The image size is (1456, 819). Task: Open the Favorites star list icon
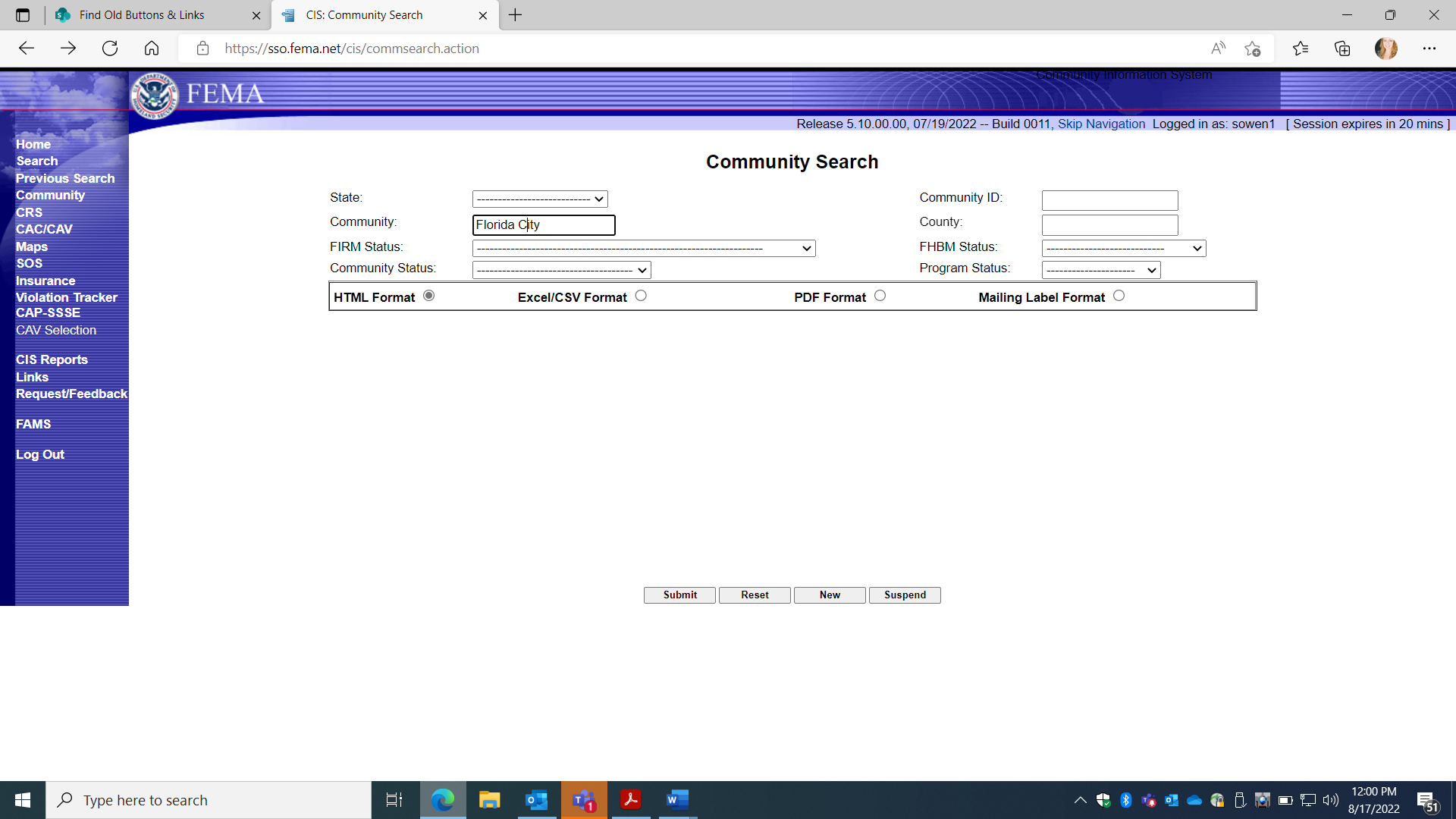[1301, 49]
